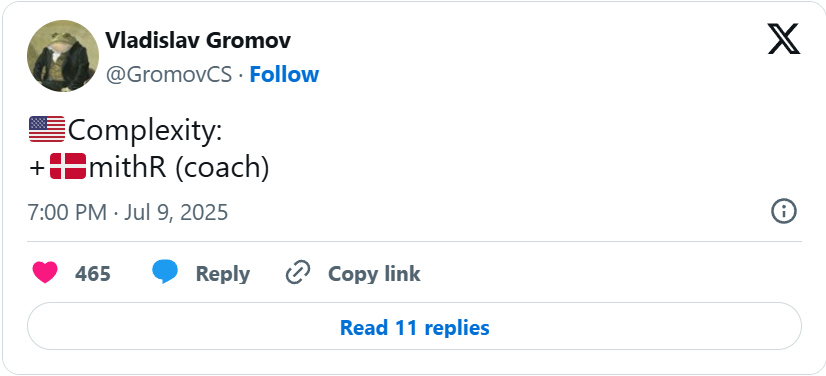
Task: Click the @GromovCS handle
Action: click(x=169, y=75)
